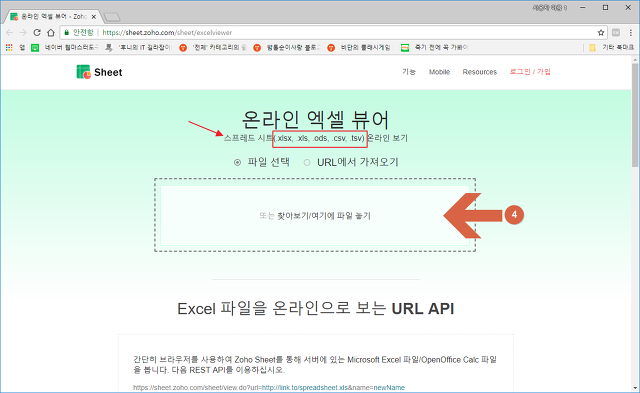Open the '후니의 IT 길라잡이' bookmark
The image size is (640, 393).
[139, 48]
